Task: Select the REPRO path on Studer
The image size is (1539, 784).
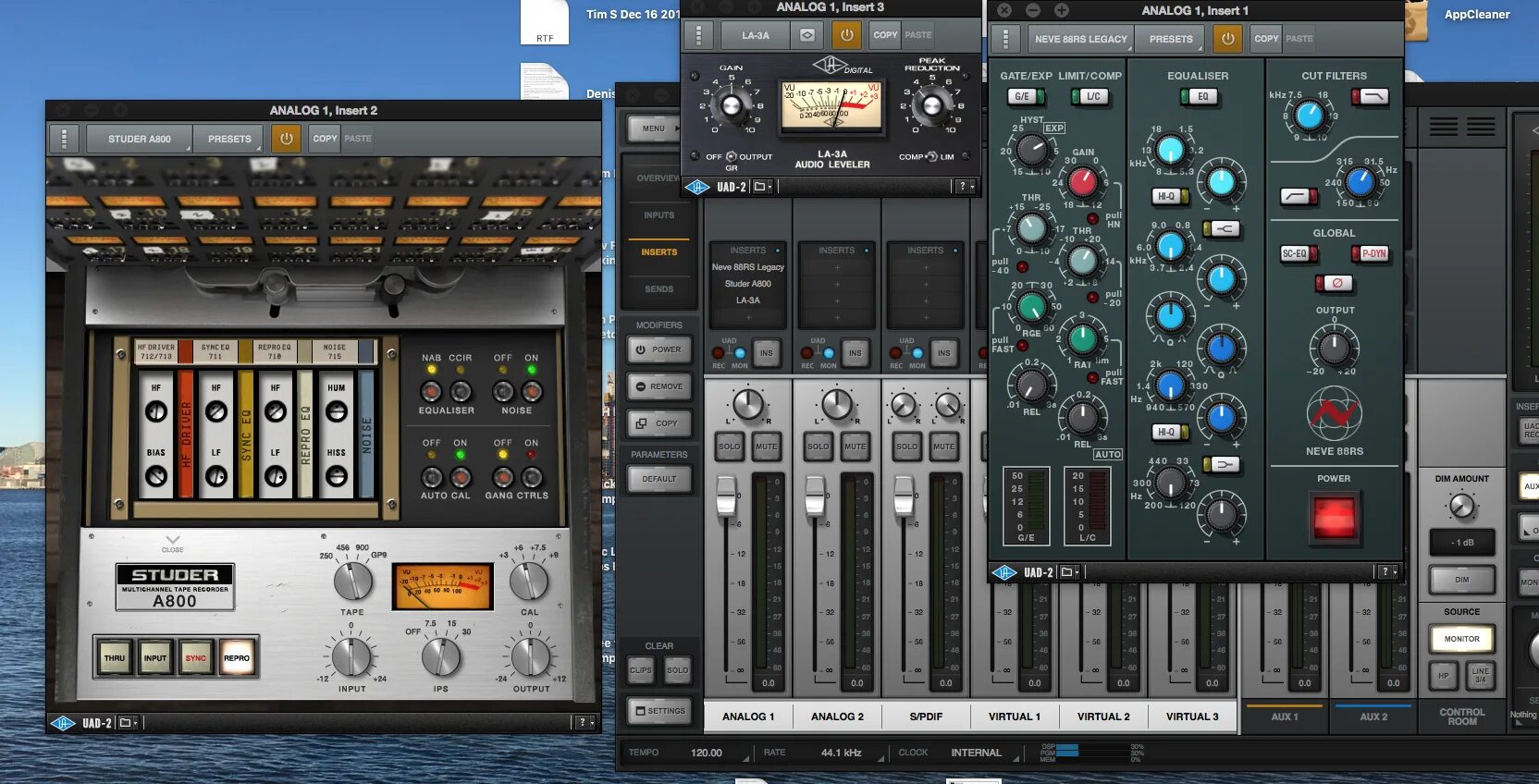Action: click(237, 658)
